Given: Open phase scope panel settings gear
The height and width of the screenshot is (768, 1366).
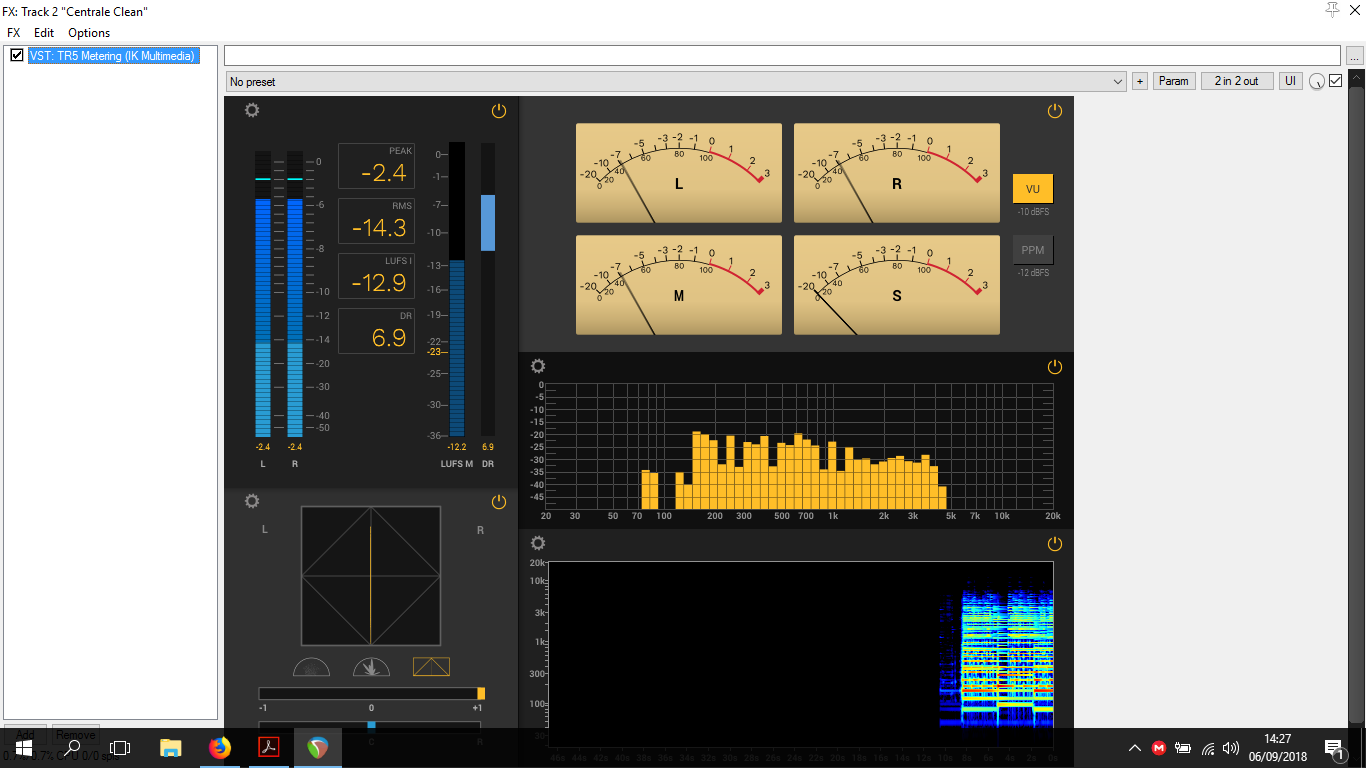Looking at the screenshot, I should coord(252,501).
